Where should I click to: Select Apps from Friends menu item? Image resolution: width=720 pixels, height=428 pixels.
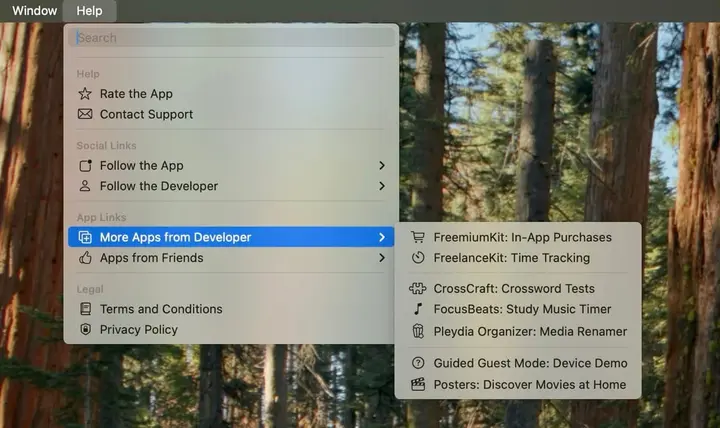click(x=231, y=258)
